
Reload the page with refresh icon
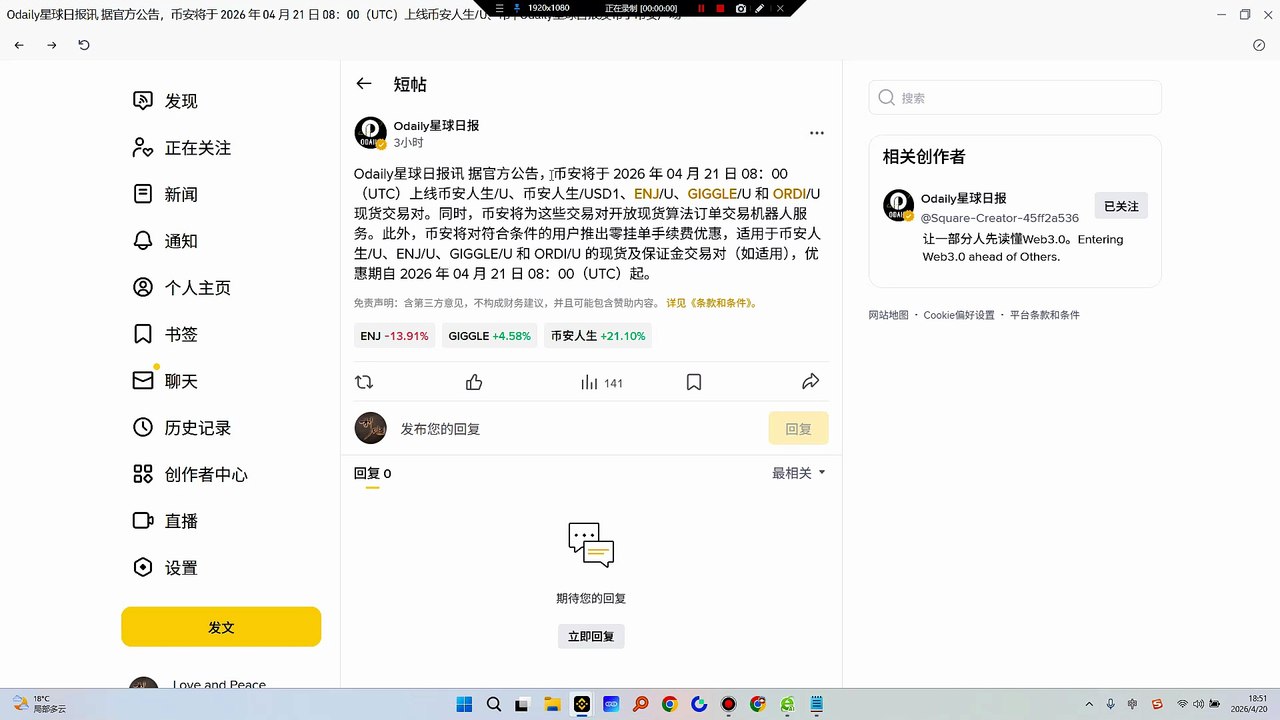(x=84, y=45)
